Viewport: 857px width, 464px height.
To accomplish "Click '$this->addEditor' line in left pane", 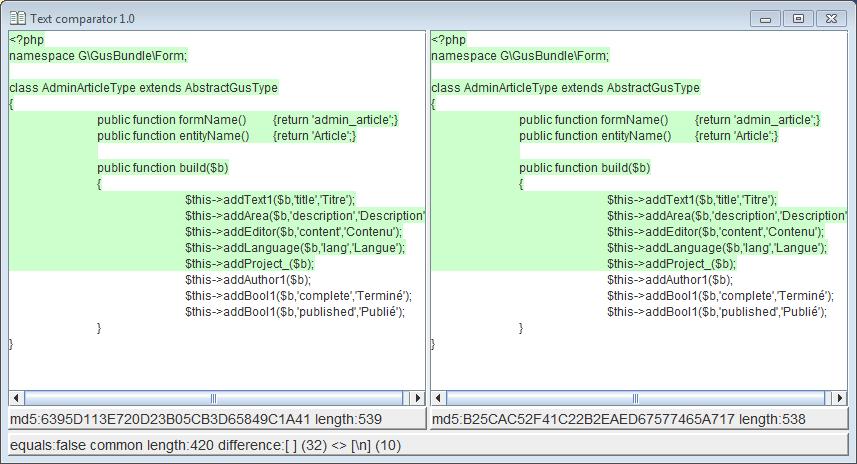I will tap(294, 232).
